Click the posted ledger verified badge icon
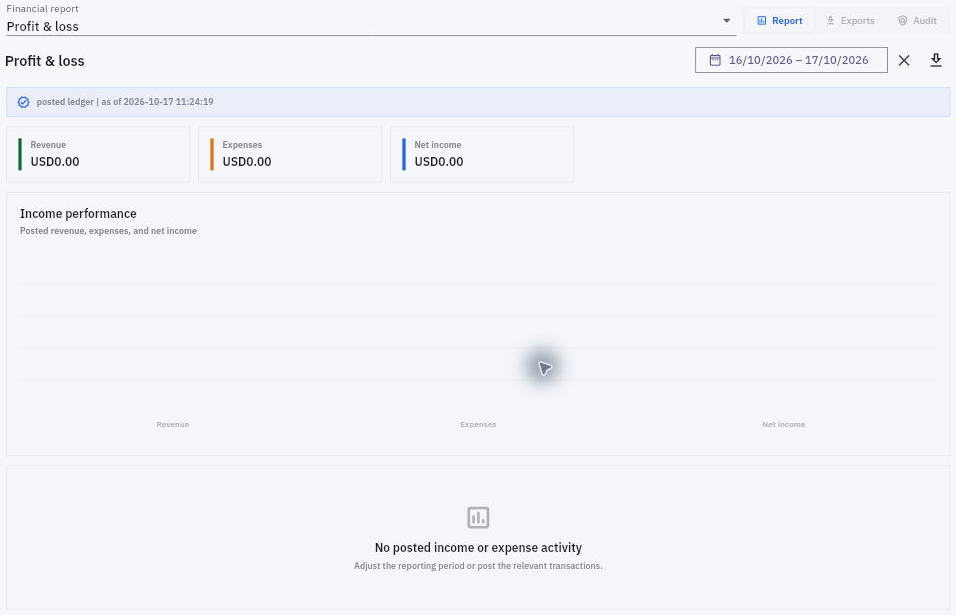The height and width of the screenshot is (615, 956). click(x=23, y=102)
